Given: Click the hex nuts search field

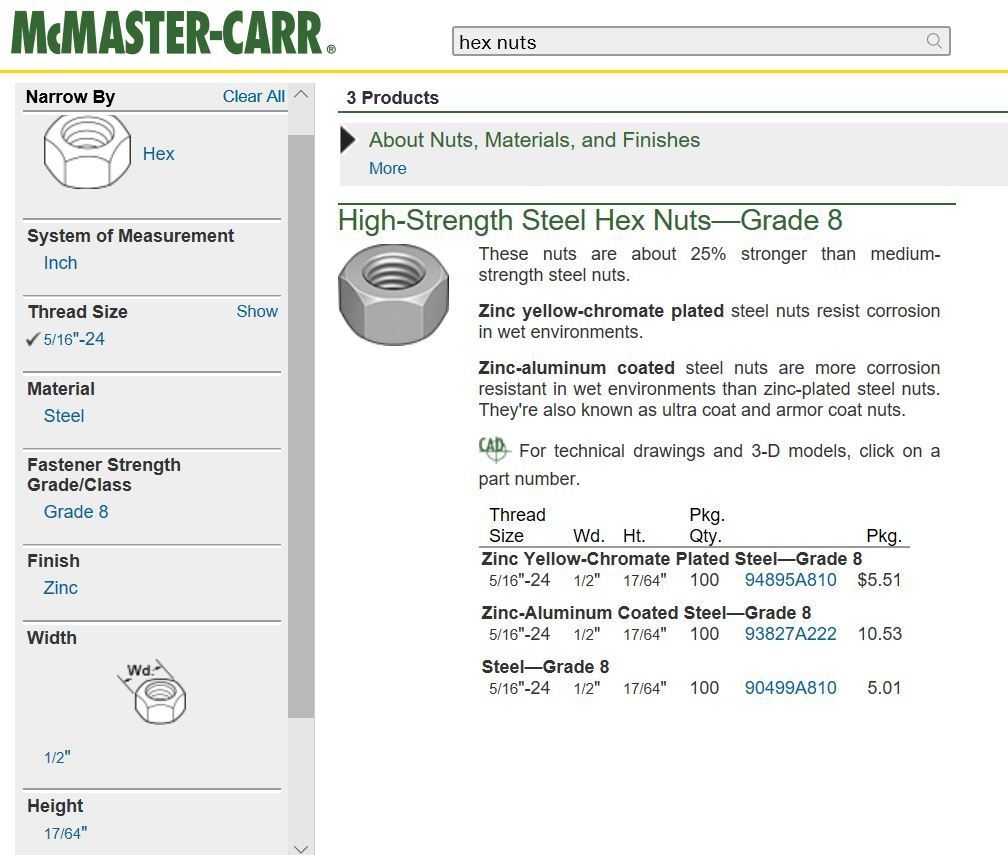Looking at the screenshot, I should pos(688,42).
